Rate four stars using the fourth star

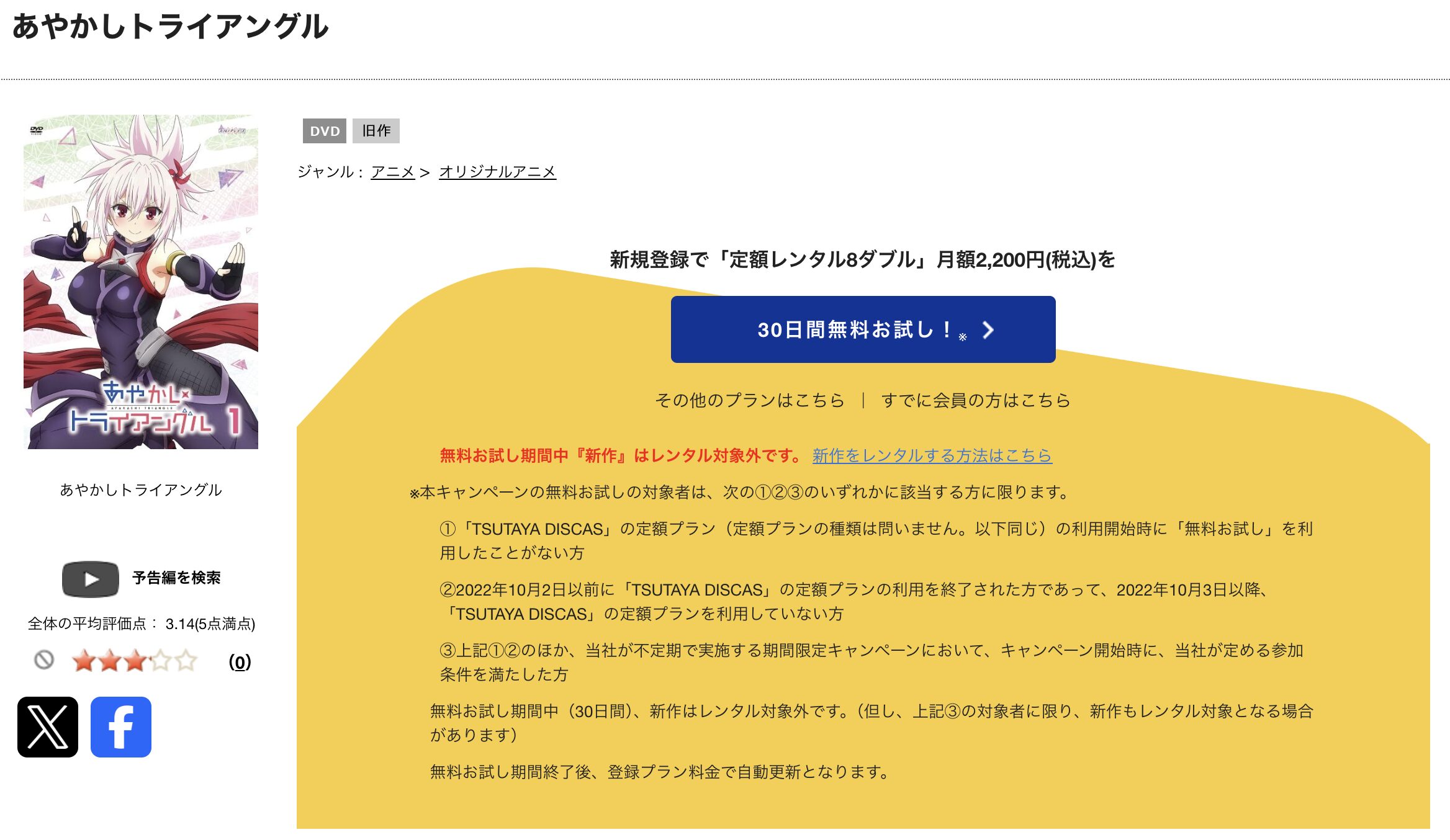160,661
